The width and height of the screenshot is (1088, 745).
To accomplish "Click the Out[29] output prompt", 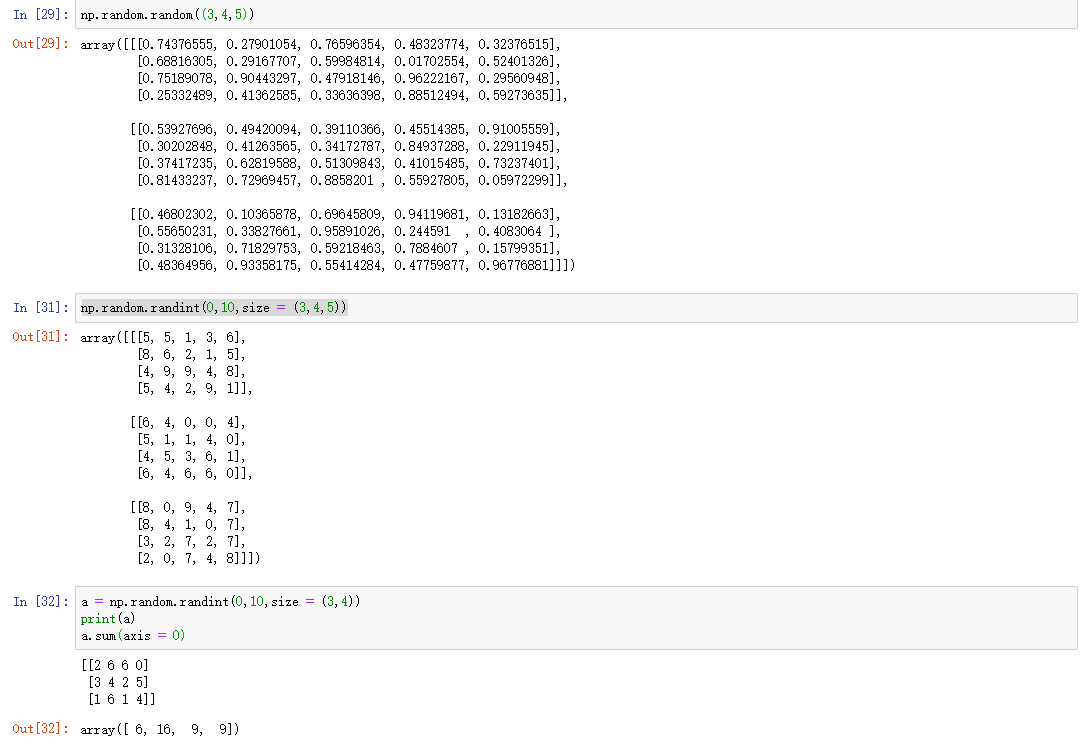I will click(41, 45).
